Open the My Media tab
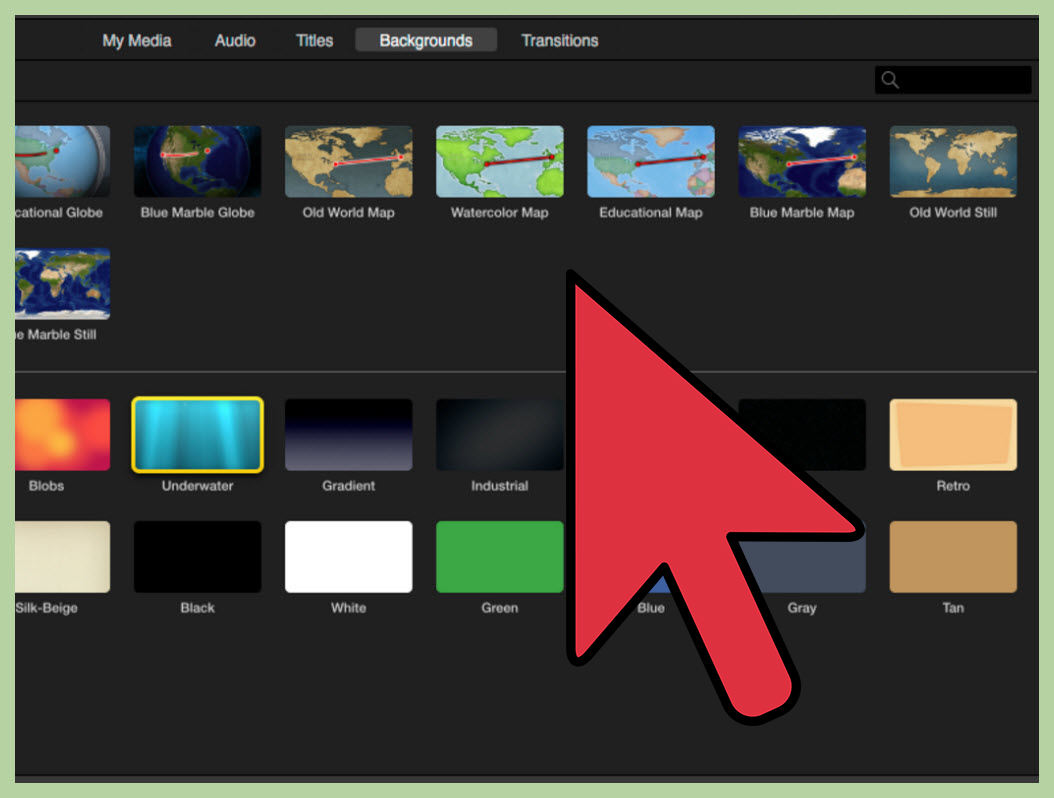The width and height of the screenshot is (1054, 798). pyautogui.click(x=136, y=41)
